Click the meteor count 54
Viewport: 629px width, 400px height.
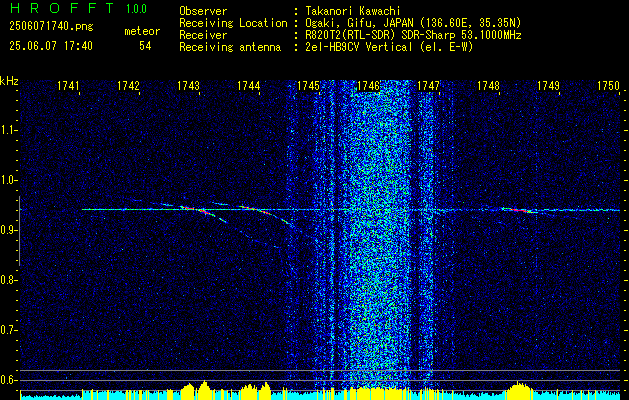[145, 46]
